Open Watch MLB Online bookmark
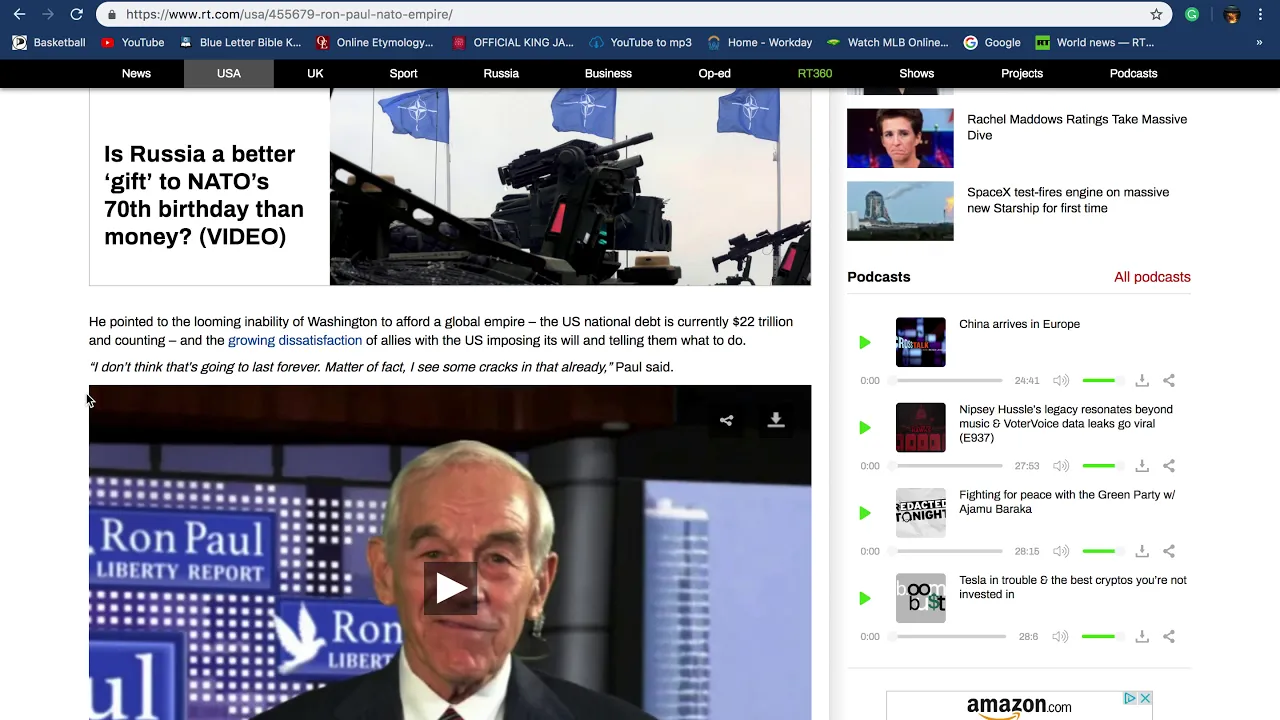This screenshot has height=720, width=1280. pyautogui.click(x=887, y=43)
